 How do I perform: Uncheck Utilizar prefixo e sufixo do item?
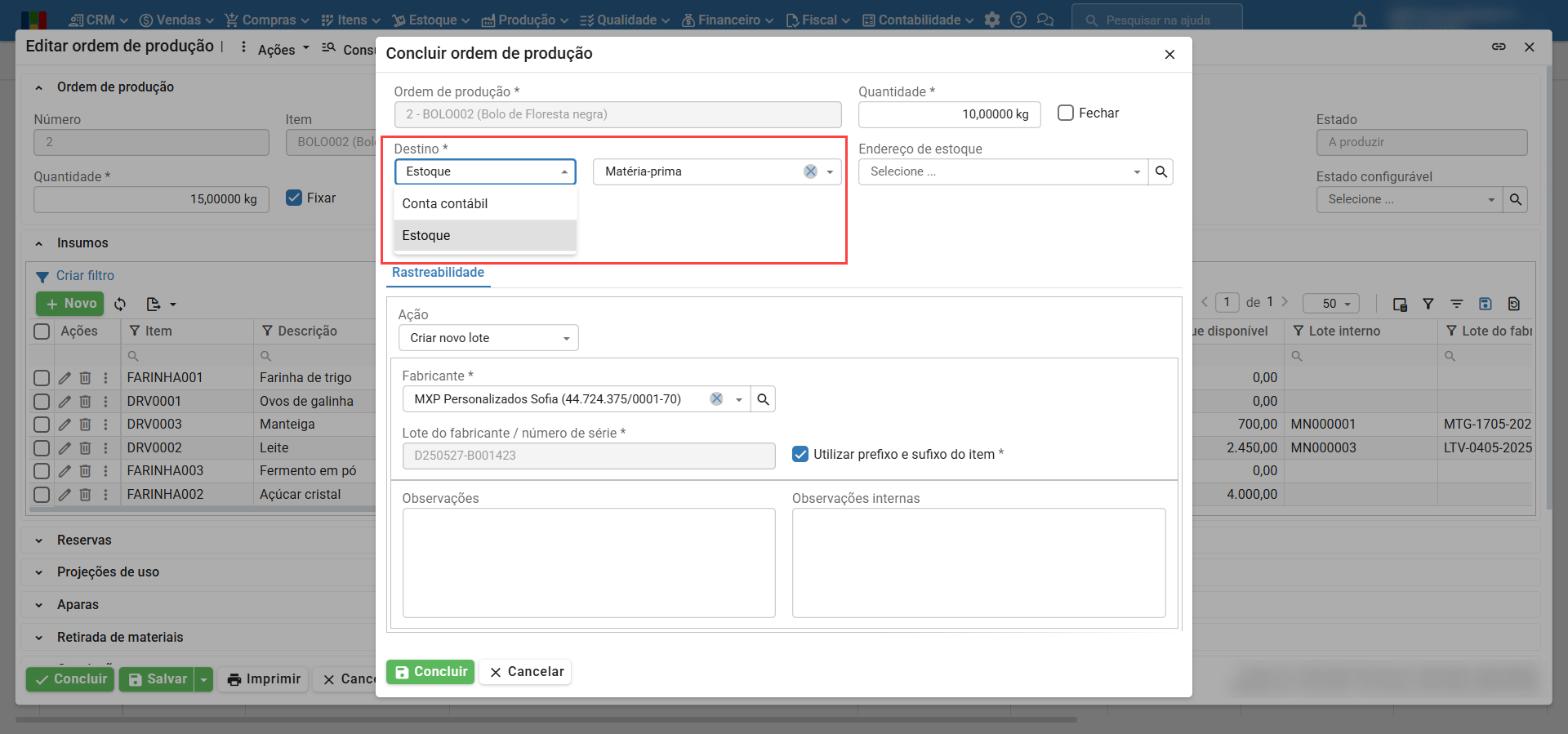tap(800, 454)
